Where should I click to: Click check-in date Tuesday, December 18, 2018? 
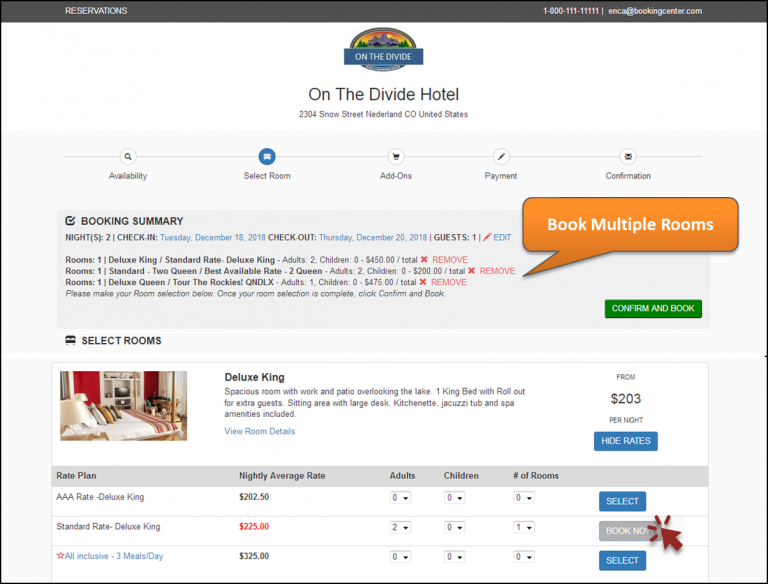pos(213,238)
